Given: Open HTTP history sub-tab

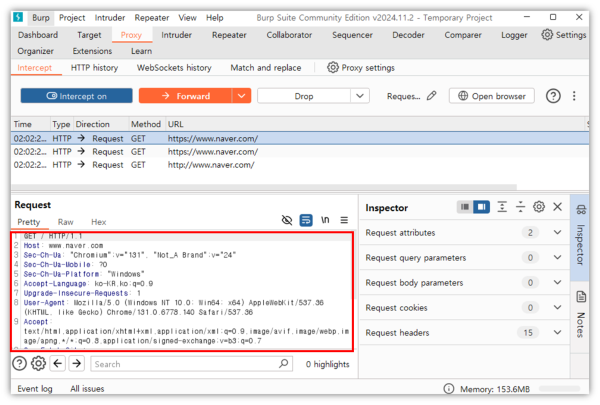Looking at the screenshot, I should coord(94,68).
